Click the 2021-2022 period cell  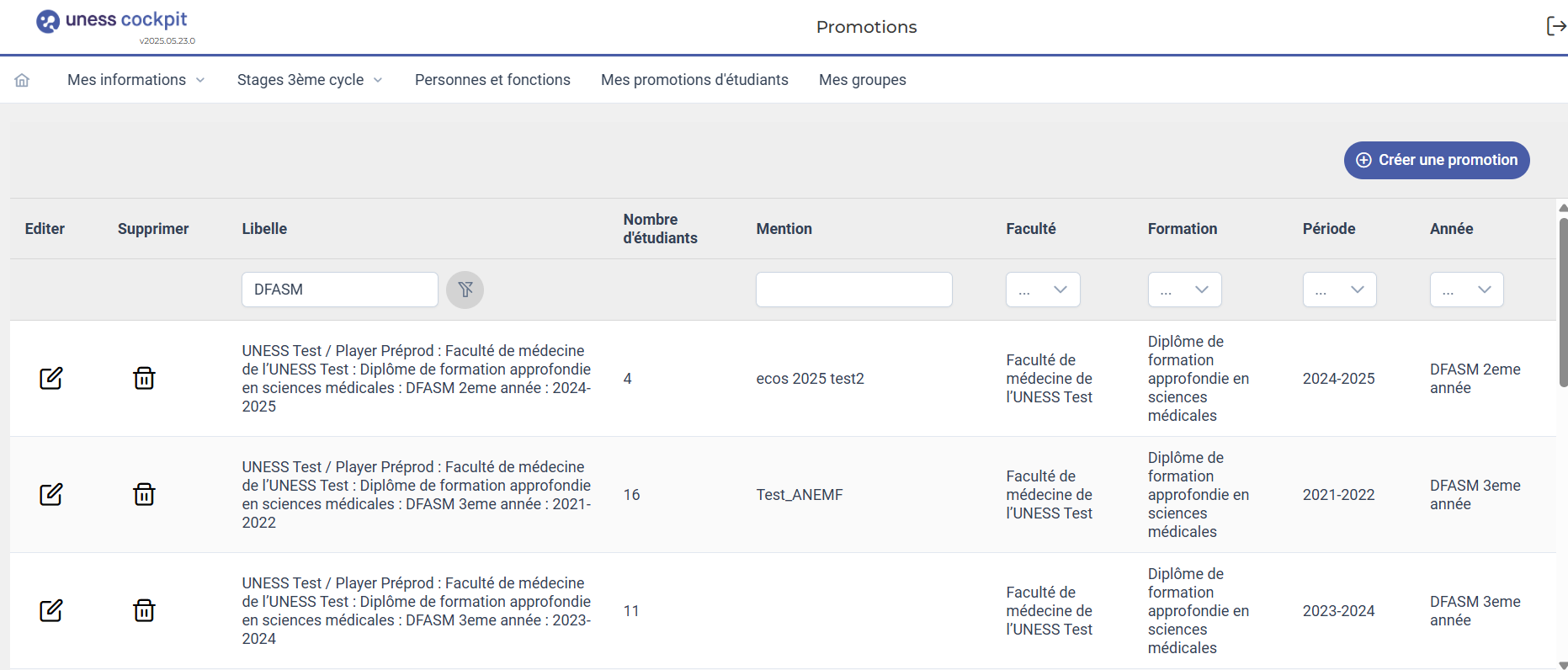click(x=1338, y=495)
